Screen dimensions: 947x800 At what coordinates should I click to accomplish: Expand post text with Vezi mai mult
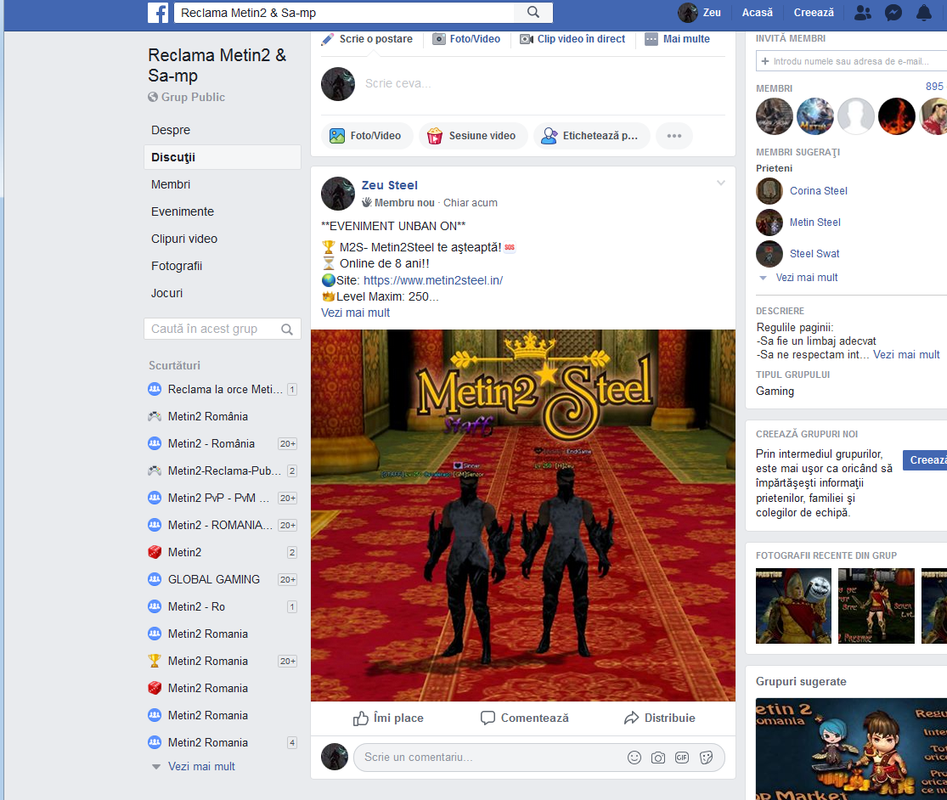[355, 313]
